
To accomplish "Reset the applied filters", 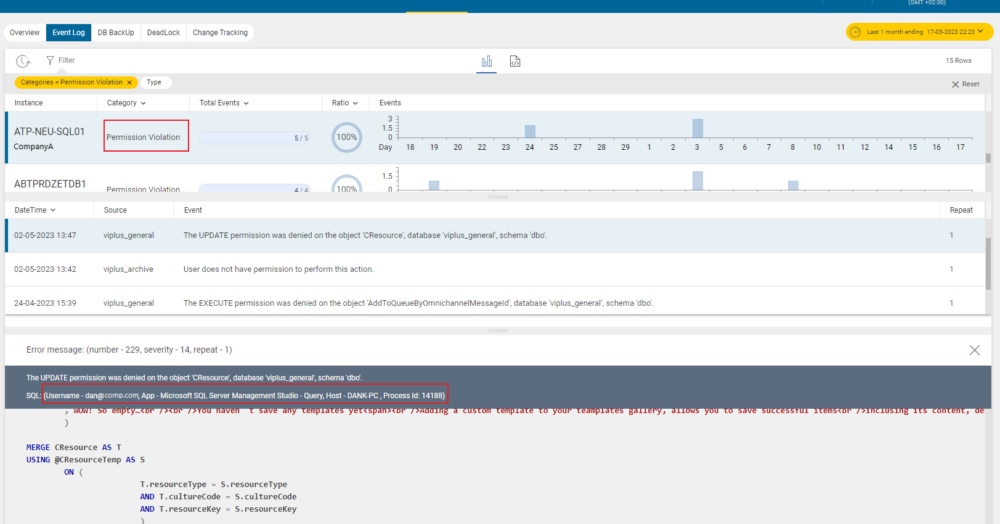I will point(965,84).
